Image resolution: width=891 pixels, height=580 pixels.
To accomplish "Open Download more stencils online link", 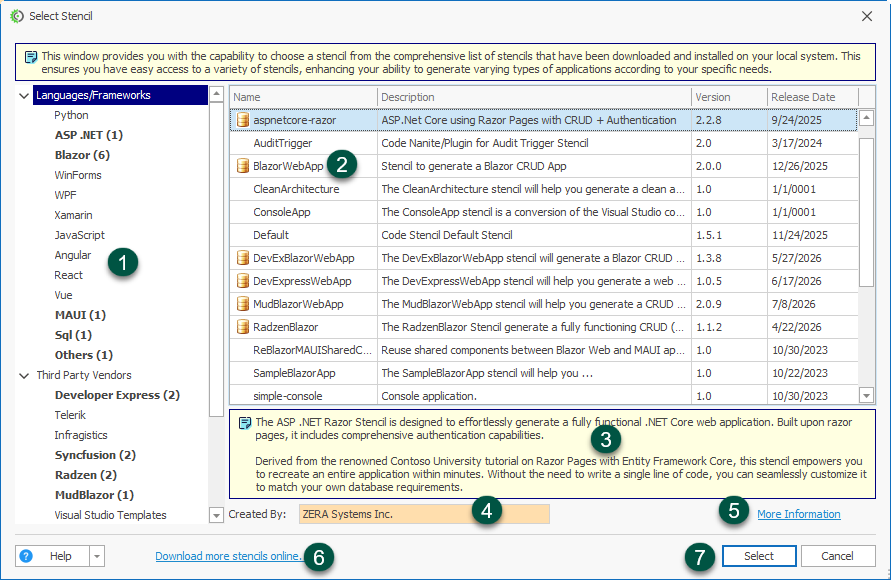I will (228, 556).
